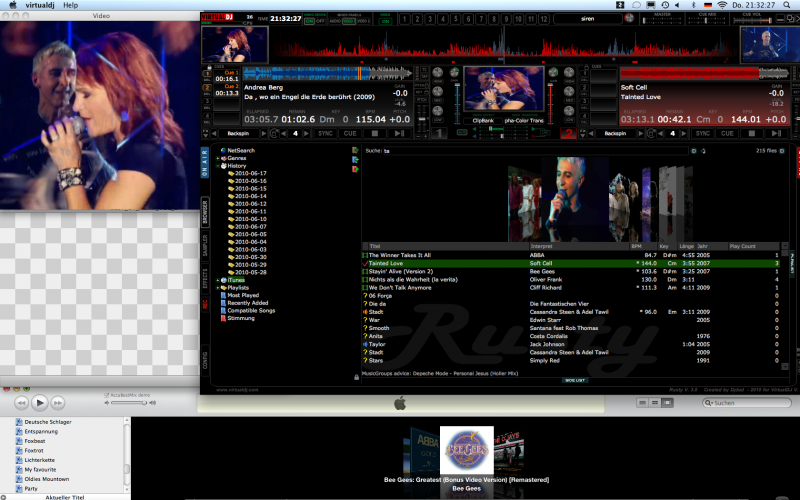
Task: Collapse the History folder tree
Action: click(x=218, y=165)
